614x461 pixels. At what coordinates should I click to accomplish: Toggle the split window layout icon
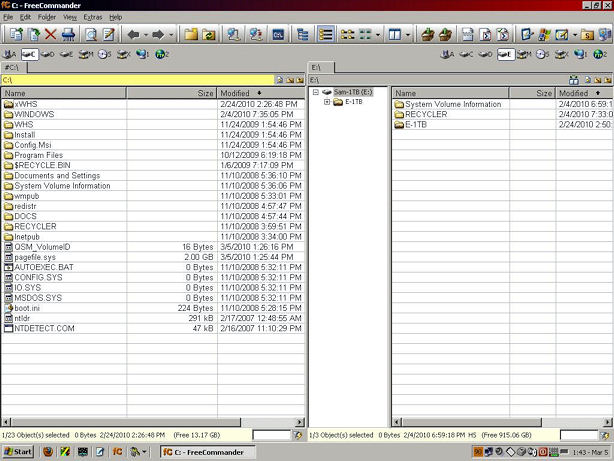(395, 34)
